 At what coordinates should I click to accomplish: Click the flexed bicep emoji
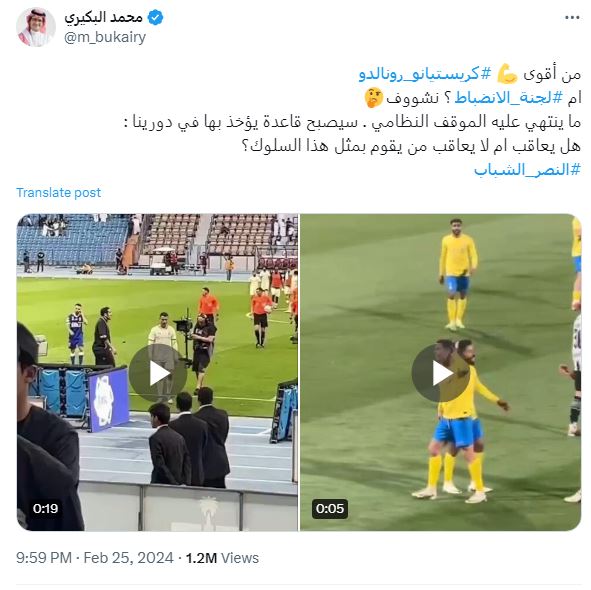click(x=507, y=74)
